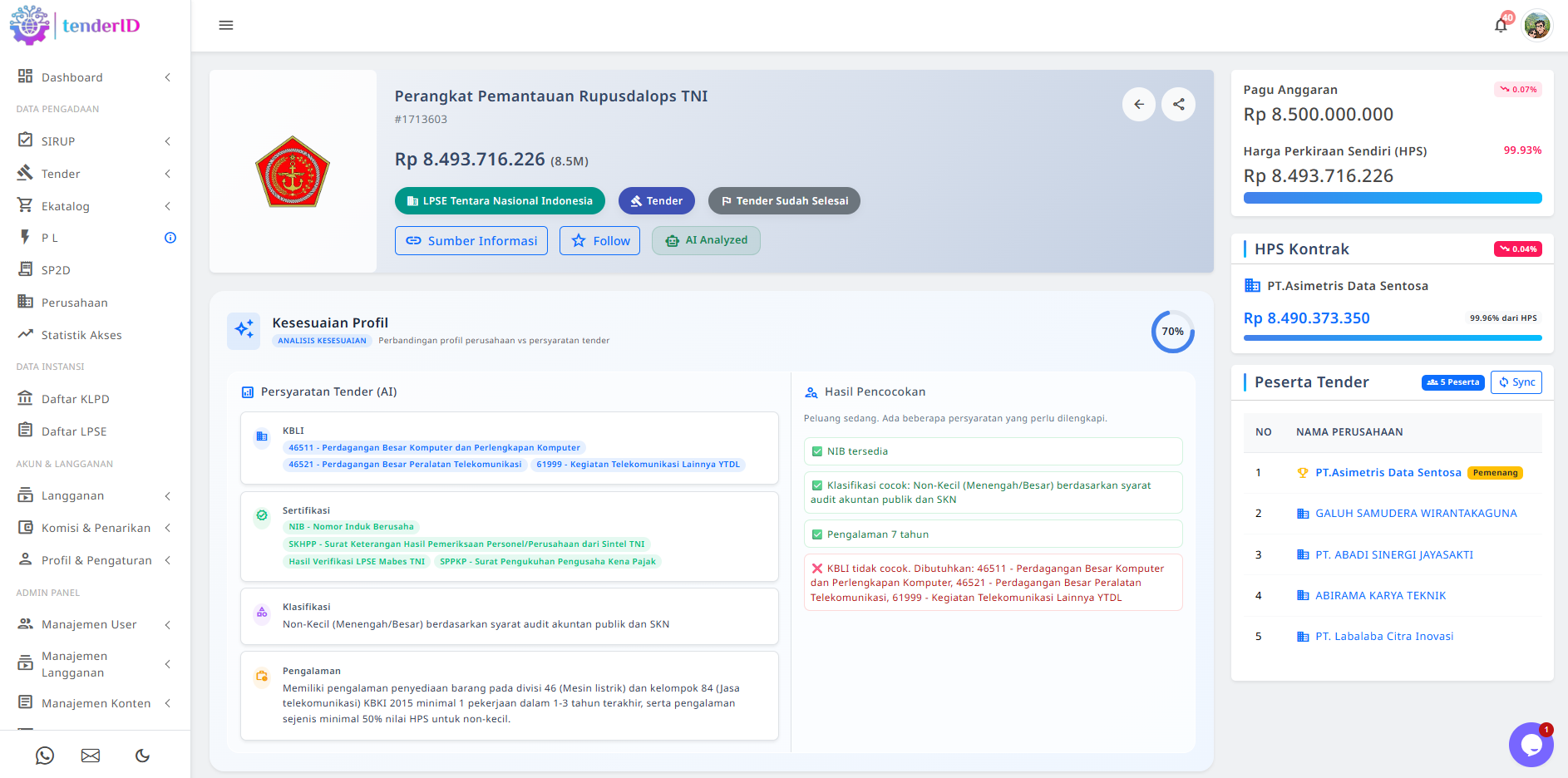Open the chat support bubble
The image size is (1568, 778).
(1531, 745)
